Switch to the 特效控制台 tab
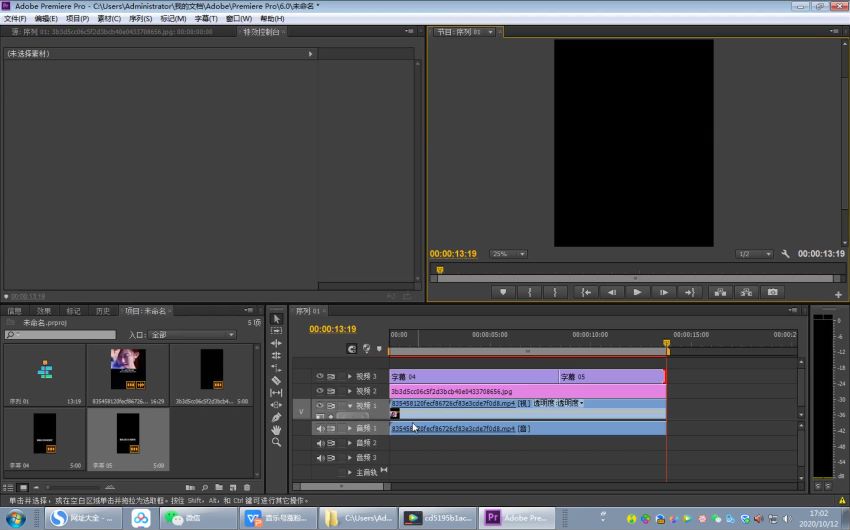This screenshot has height=530, width=850. (x=261, y=32)
